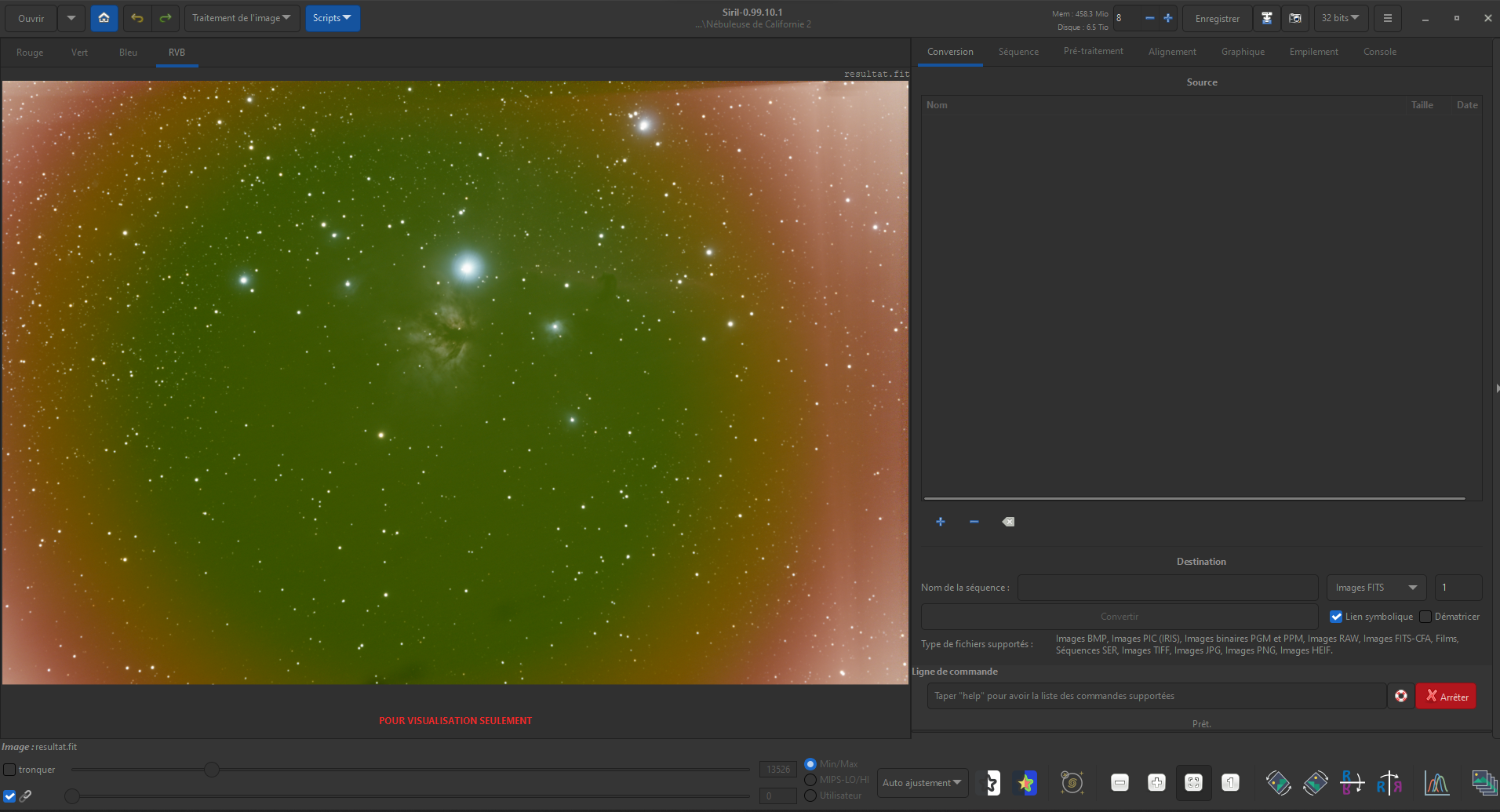The image size is (1500, 812).
Task: Click the undo arrow icon
Action: coord(137,18)
